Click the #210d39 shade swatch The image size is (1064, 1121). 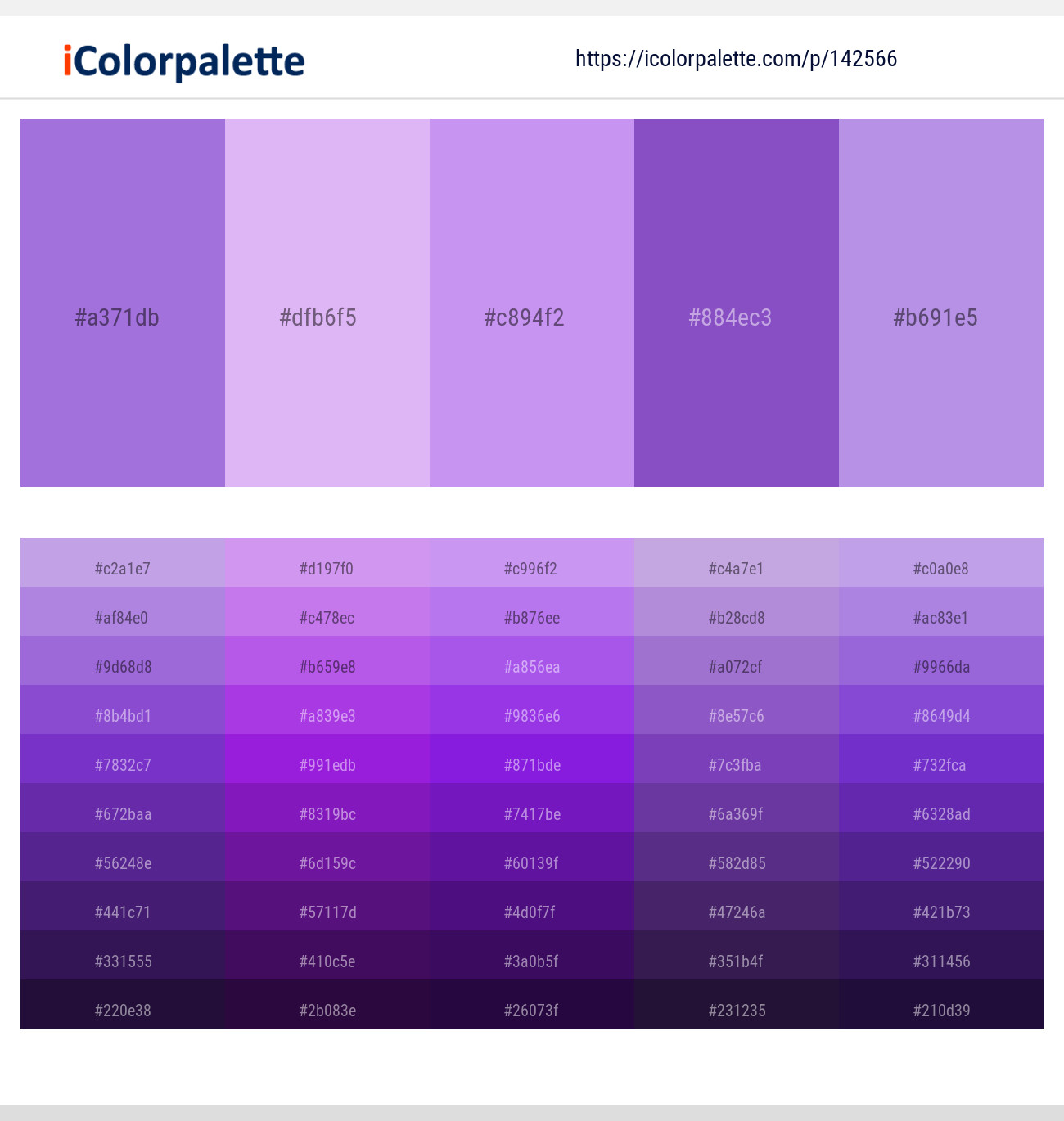click(940, 1010)
